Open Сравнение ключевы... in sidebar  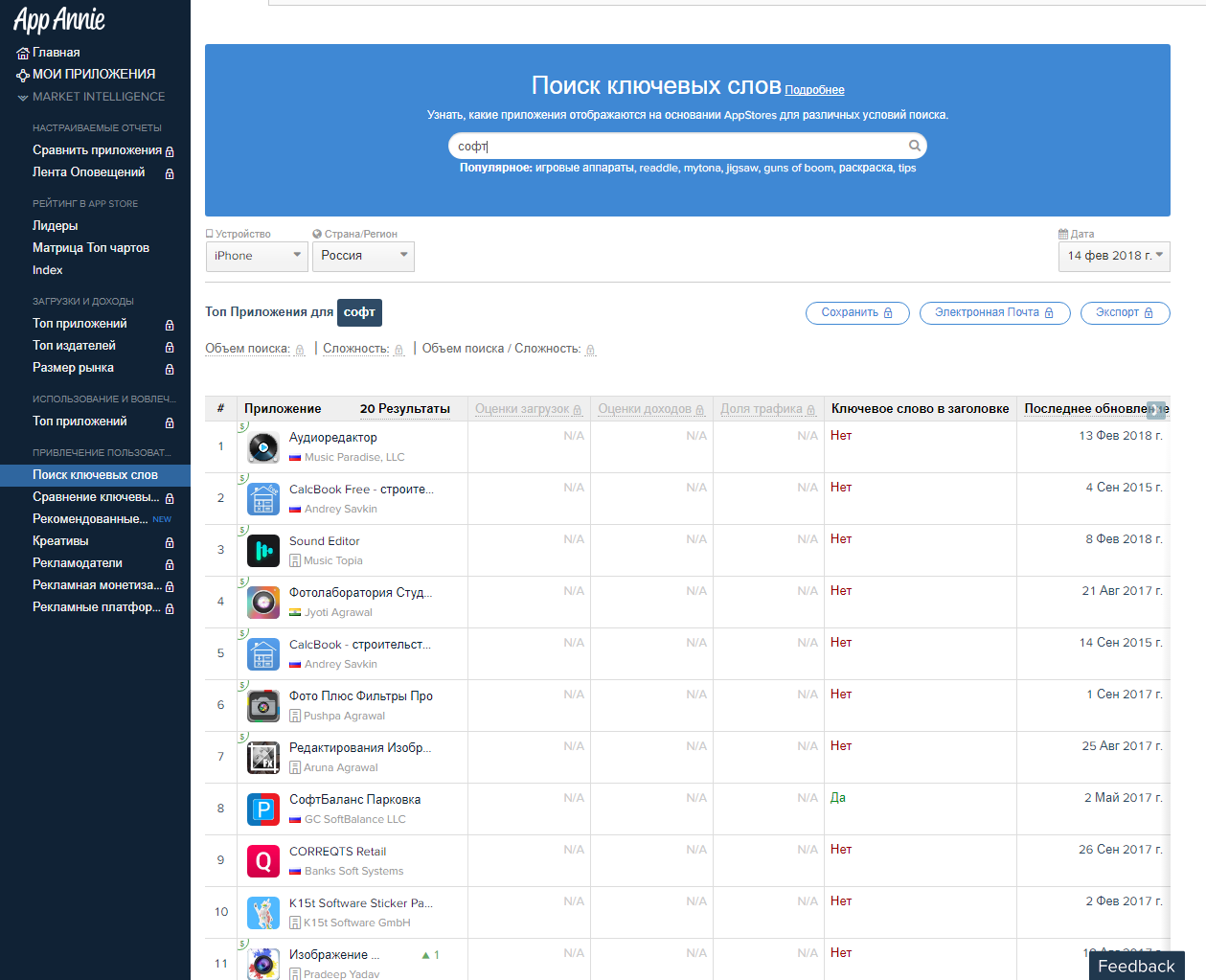point(96,497)
